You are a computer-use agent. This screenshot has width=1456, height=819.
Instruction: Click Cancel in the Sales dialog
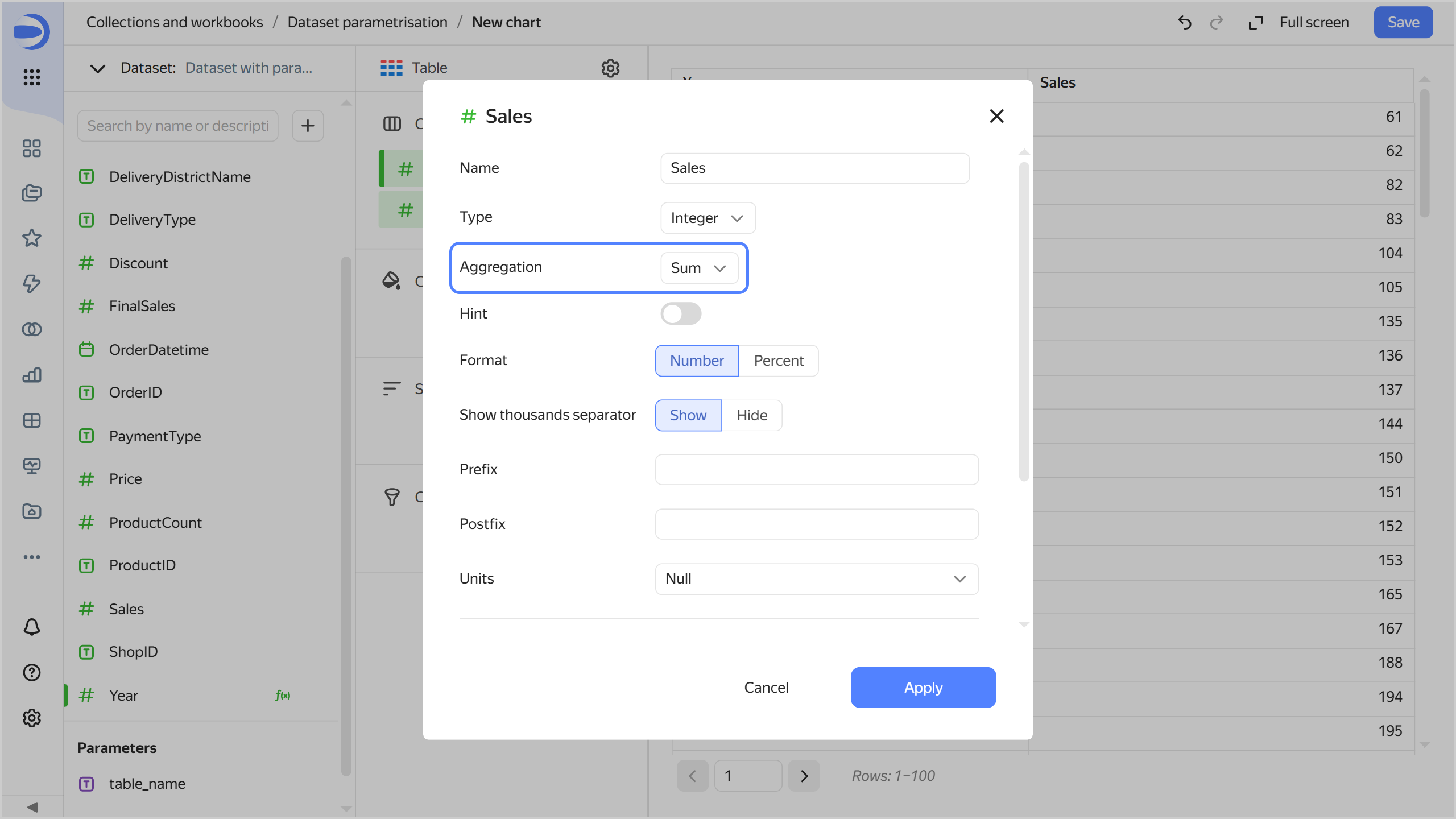click(x=766, y=688)
